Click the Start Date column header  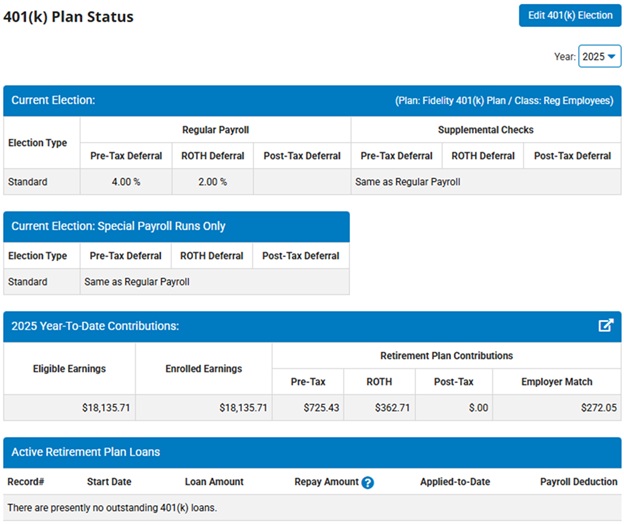coord(108,482)
